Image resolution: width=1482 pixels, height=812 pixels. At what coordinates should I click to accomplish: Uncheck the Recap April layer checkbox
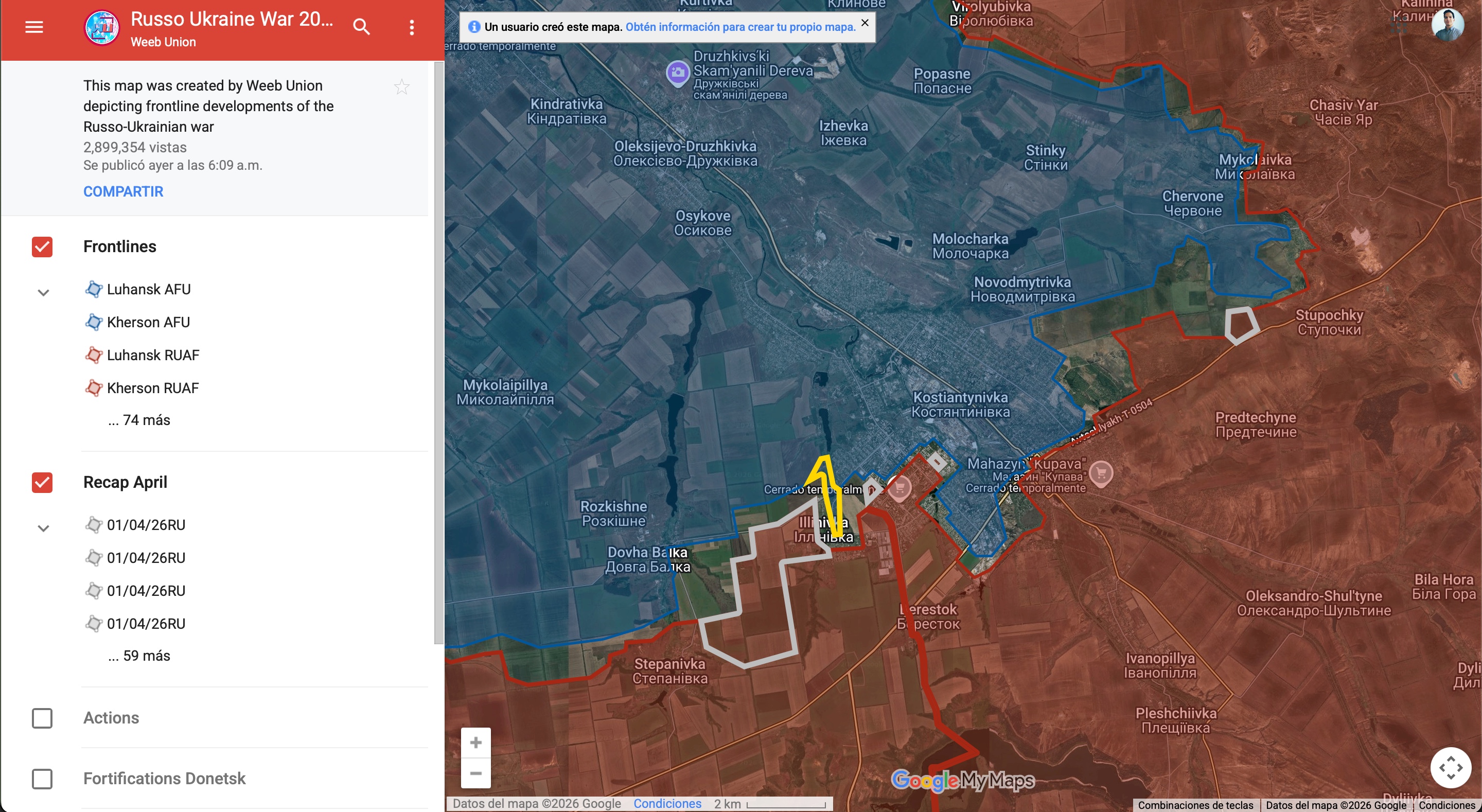42,482
